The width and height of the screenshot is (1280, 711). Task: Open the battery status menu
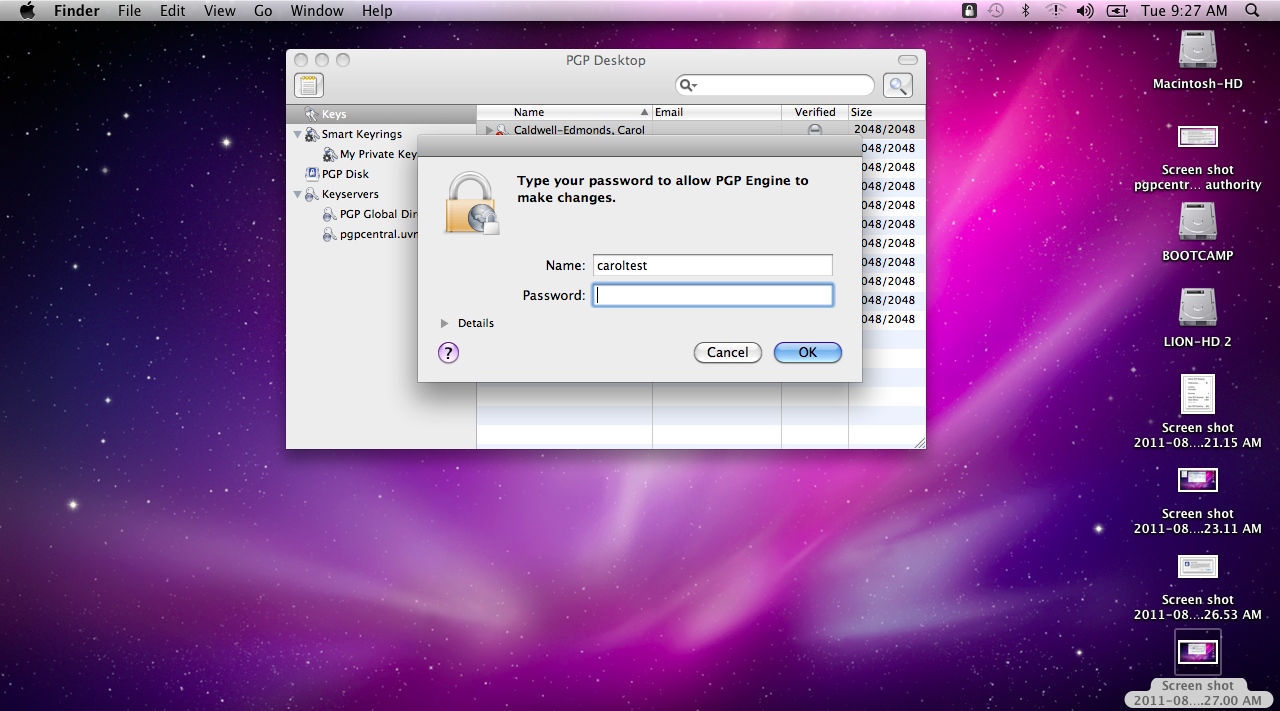(1117, 11)
